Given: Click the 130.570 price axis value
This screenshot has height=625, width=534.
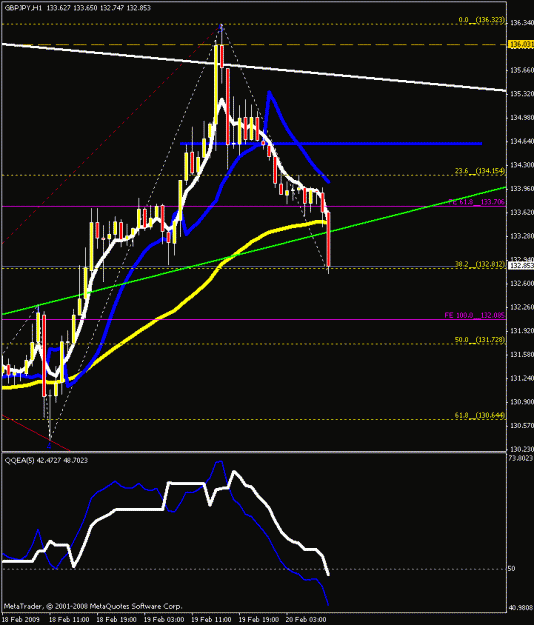Looking at the screenshot, I should click(x=521, y=426).
